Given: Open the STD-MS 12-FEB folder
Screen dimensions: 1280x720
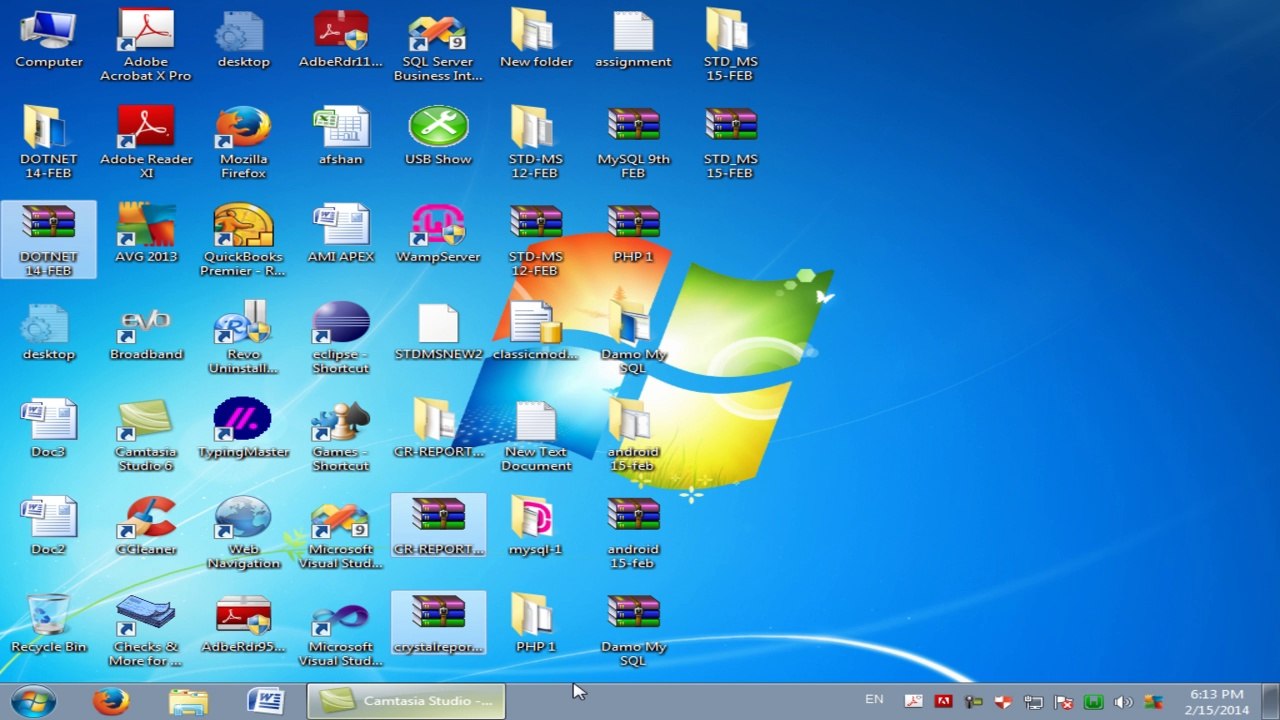Looking at the screenshot, I should tap(536, 143).
